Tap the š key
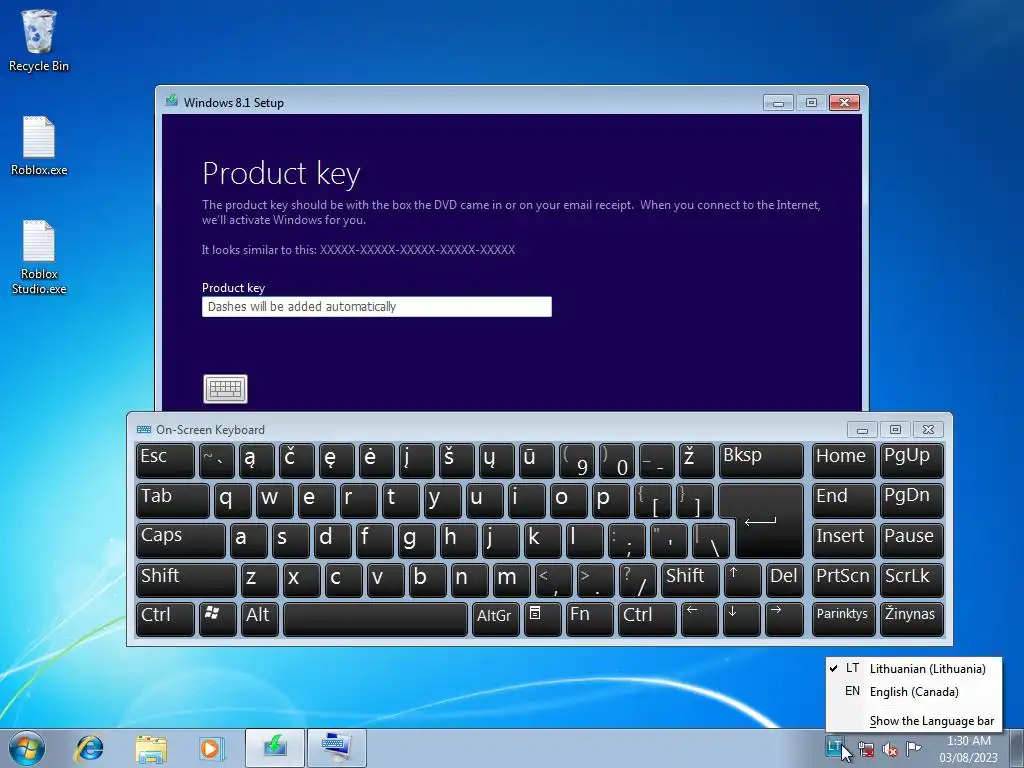The image size is (1024, 768). coord(456,460)
